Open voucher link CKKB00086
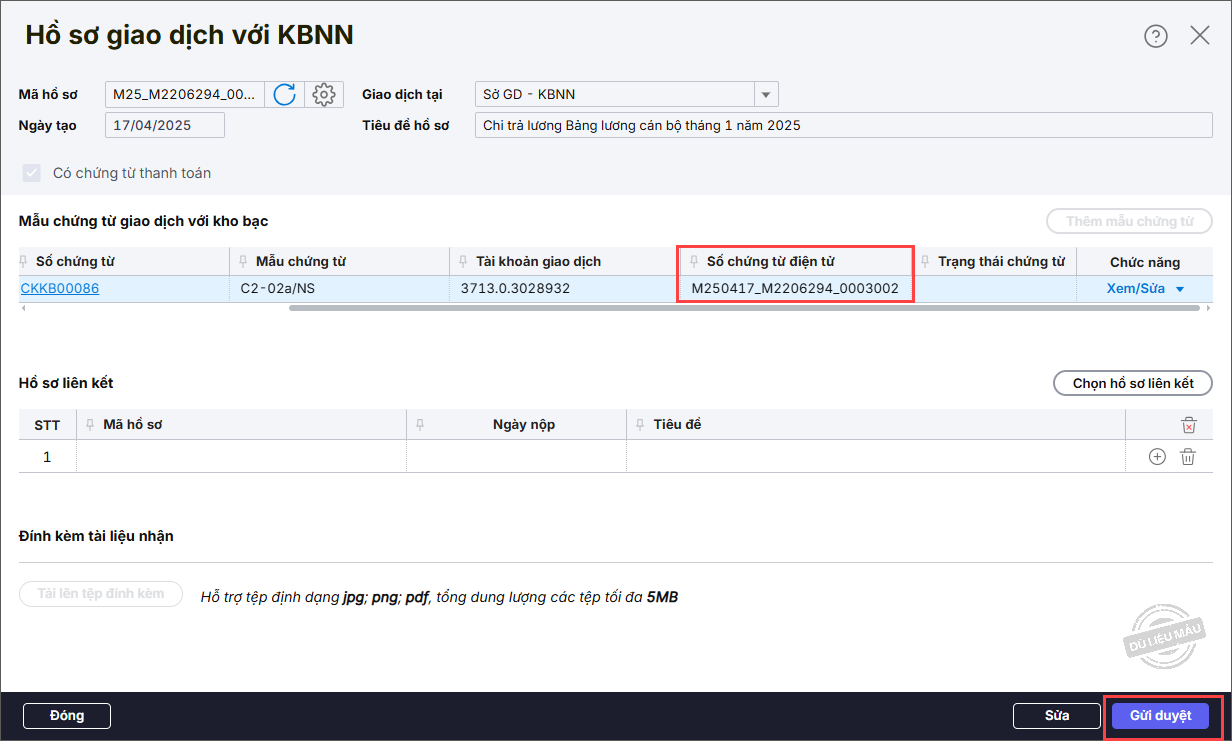 pyautogui.click(x=60, y=289)
